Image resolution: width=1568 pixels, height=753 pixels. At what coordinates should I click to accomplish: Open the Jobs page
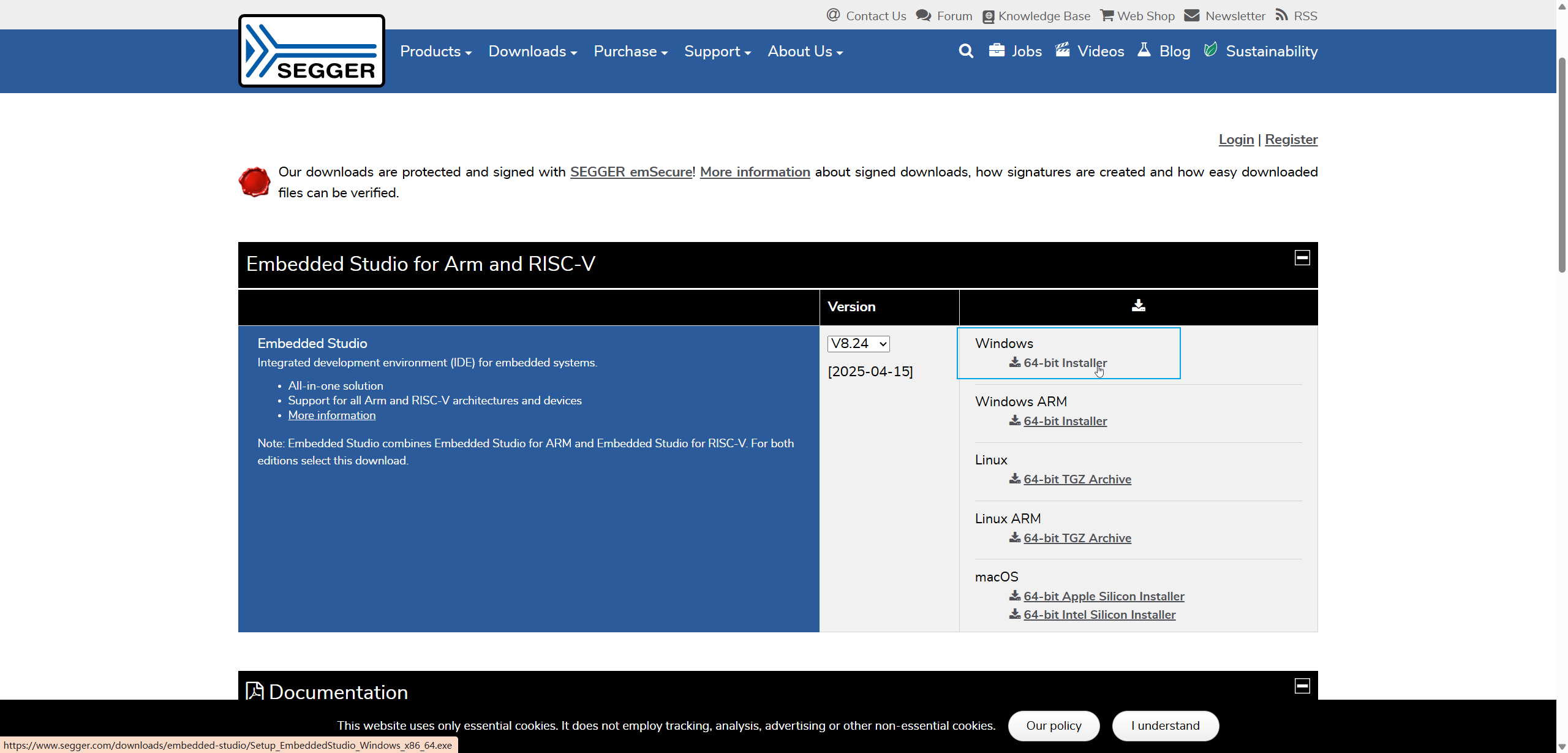pyautogui.click(x=1027, y=51)
